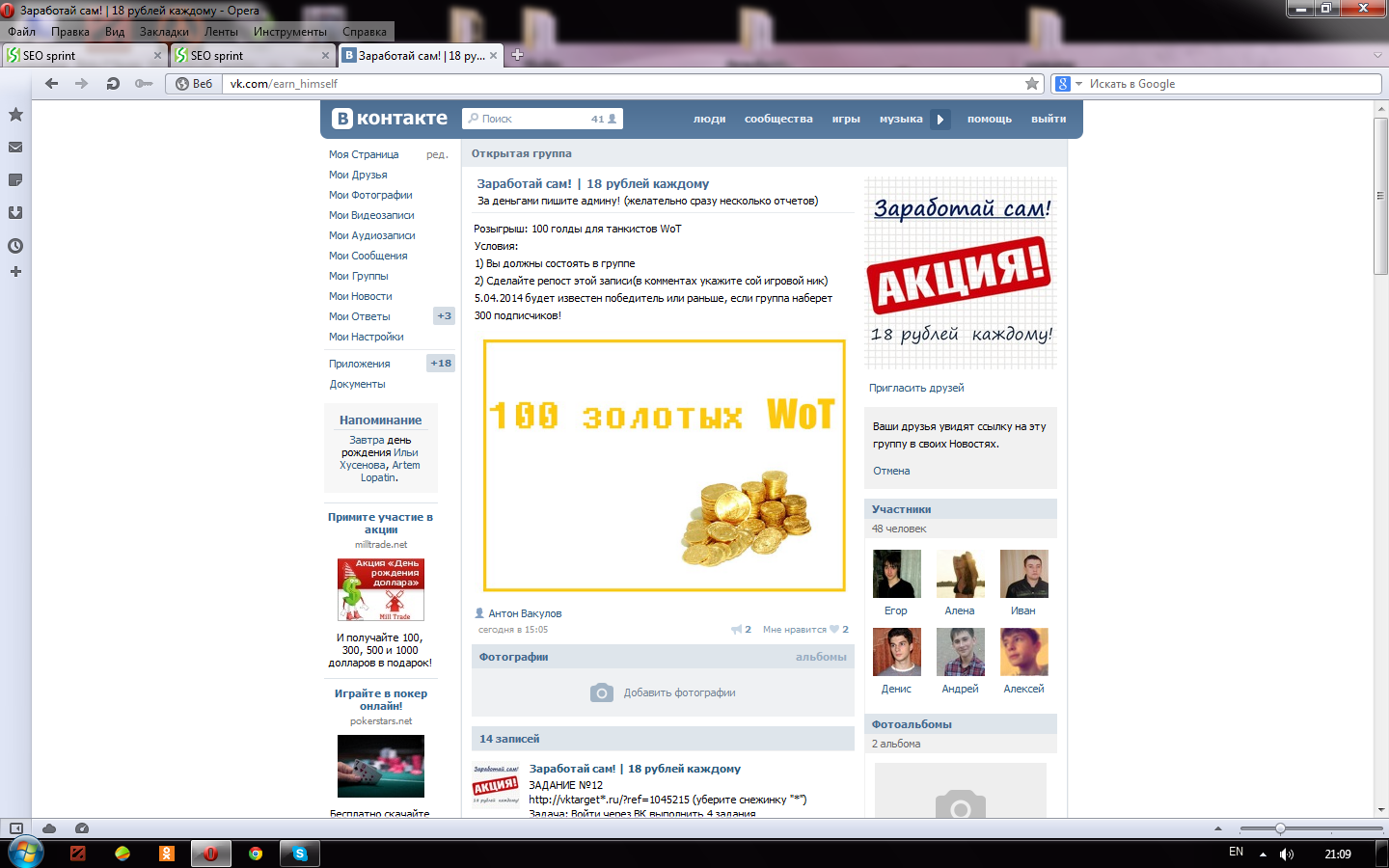Viewport: 1389px width, 868px height.
Task: Open zoom level dropdown arrow in status bar
Action: [x=1217, y=829]
